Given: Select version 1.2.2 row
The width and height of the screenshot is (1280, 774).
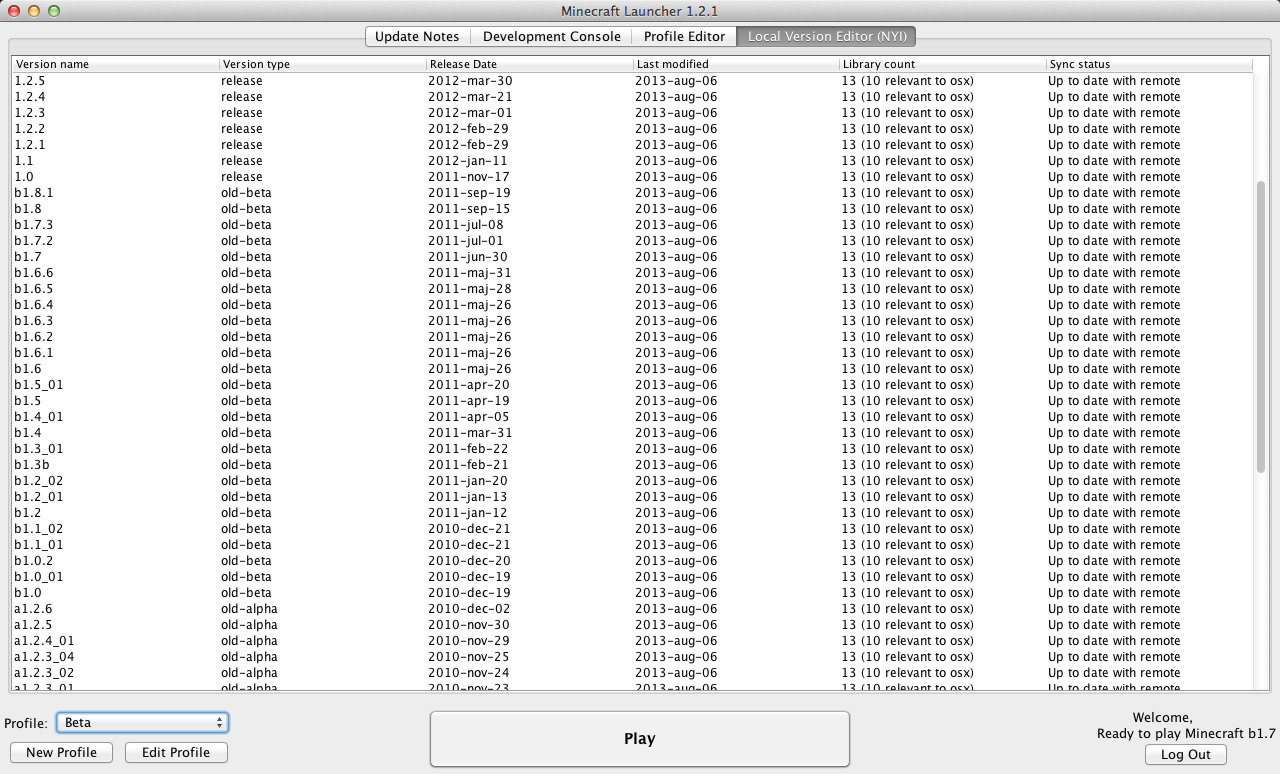Looking at the screenshot, I should click(x=633, y=129).
